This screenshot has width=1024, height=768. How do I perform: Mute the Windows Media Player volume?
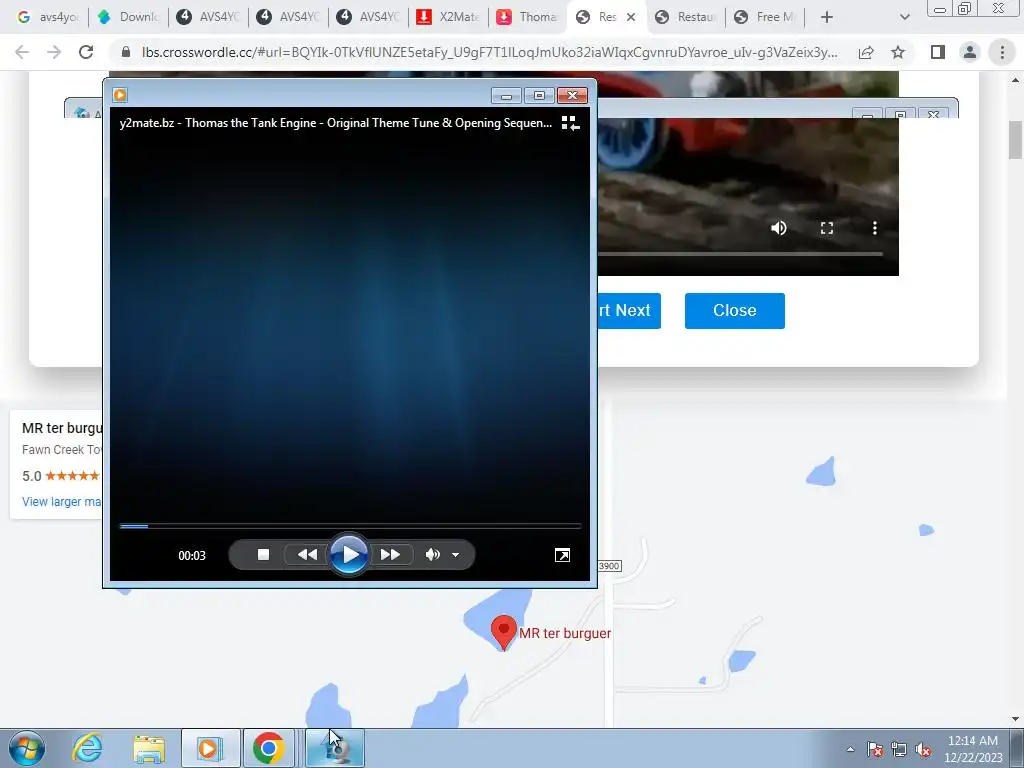(432, 554)
